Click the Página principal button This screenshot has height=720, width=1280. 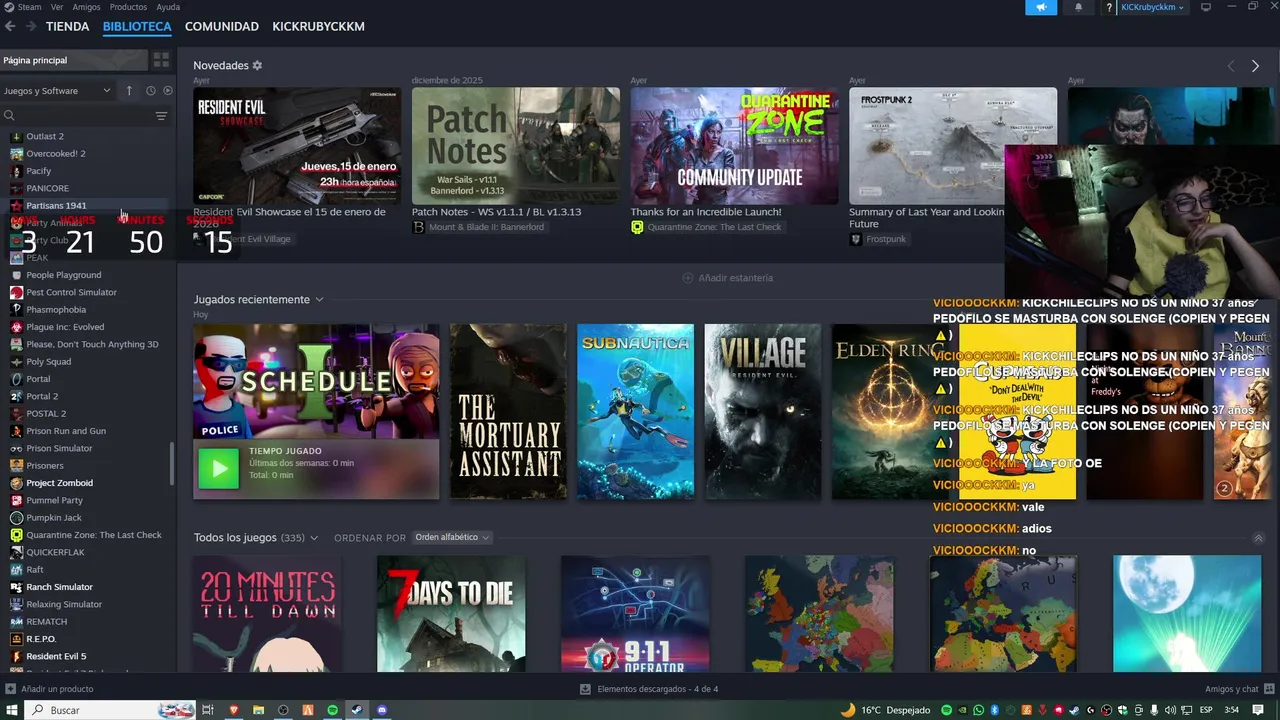click(x=74, y=60)
